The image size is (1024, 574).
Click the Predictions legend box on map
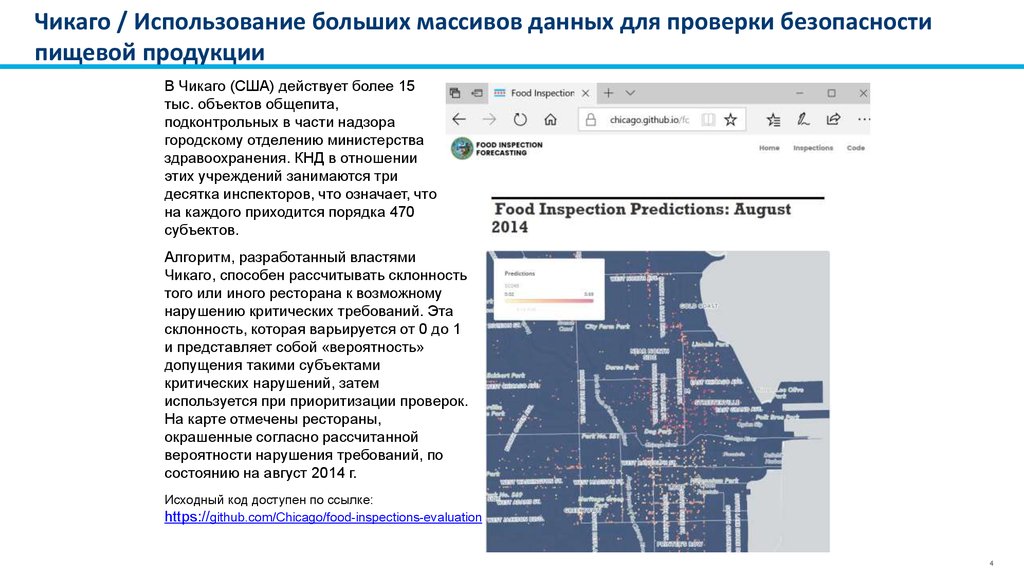(x=549, y=289)
